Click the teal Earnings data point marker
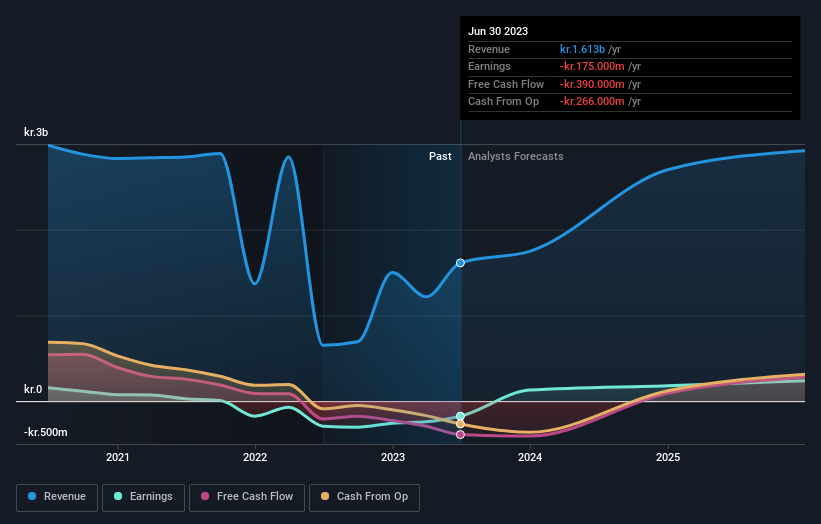 pyautogui.click(x=460, y=416)
